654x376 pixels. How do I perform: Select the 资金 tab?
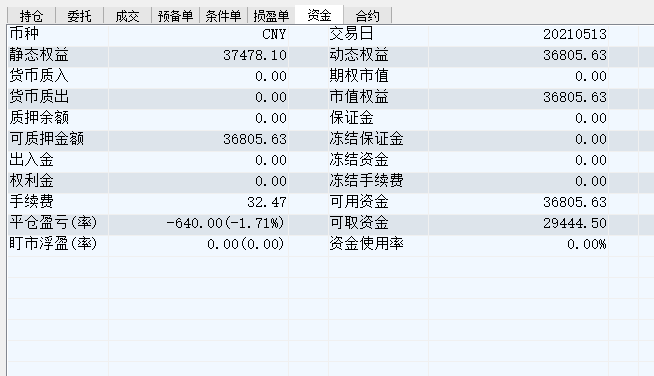[319, 15]
